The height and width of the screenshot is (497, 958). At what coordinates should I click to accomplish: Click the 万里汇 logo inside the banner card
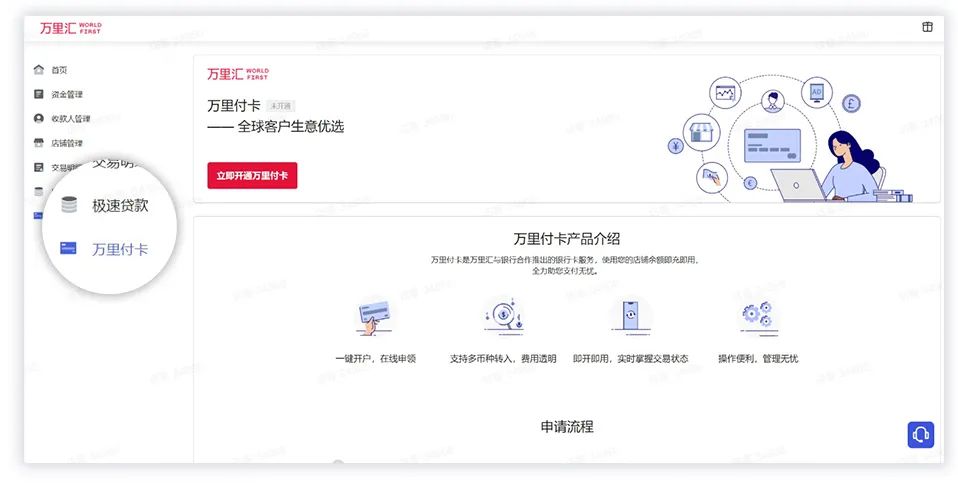(238, 74)
